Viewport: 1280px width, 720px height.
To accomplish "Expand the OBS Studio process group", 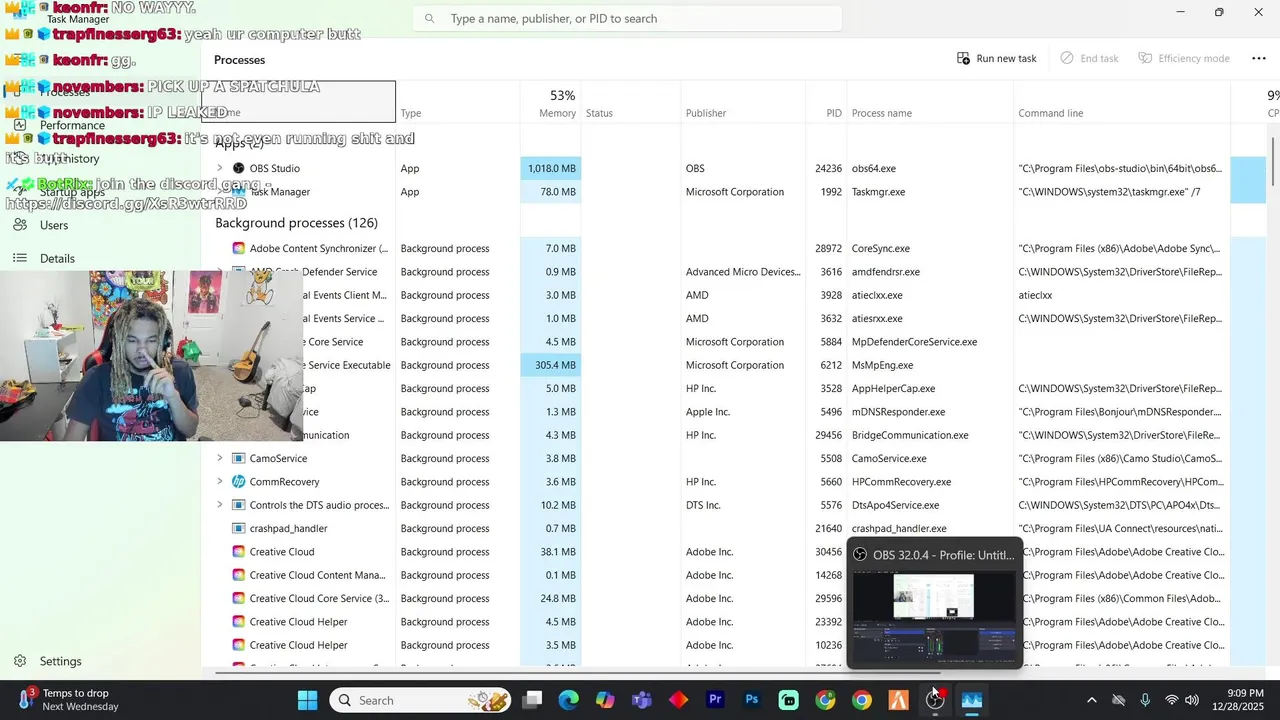I will [220, 168].
